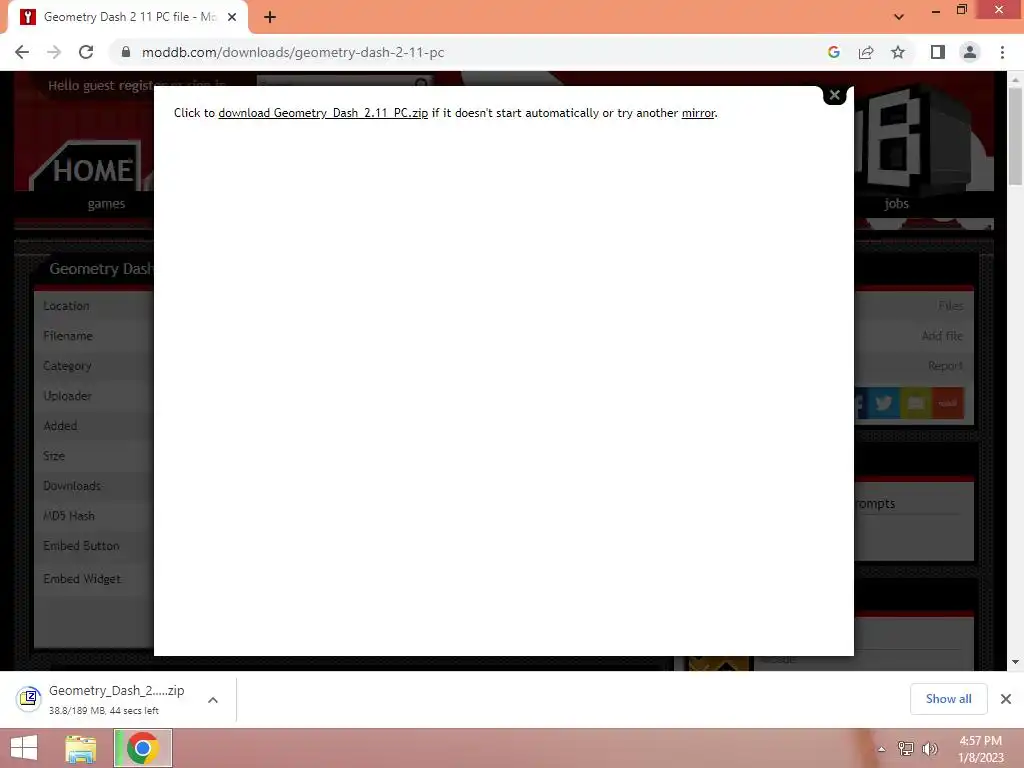Expand the tab search dropdown
Screen dimensions: 1024x768
click(899, 17)
